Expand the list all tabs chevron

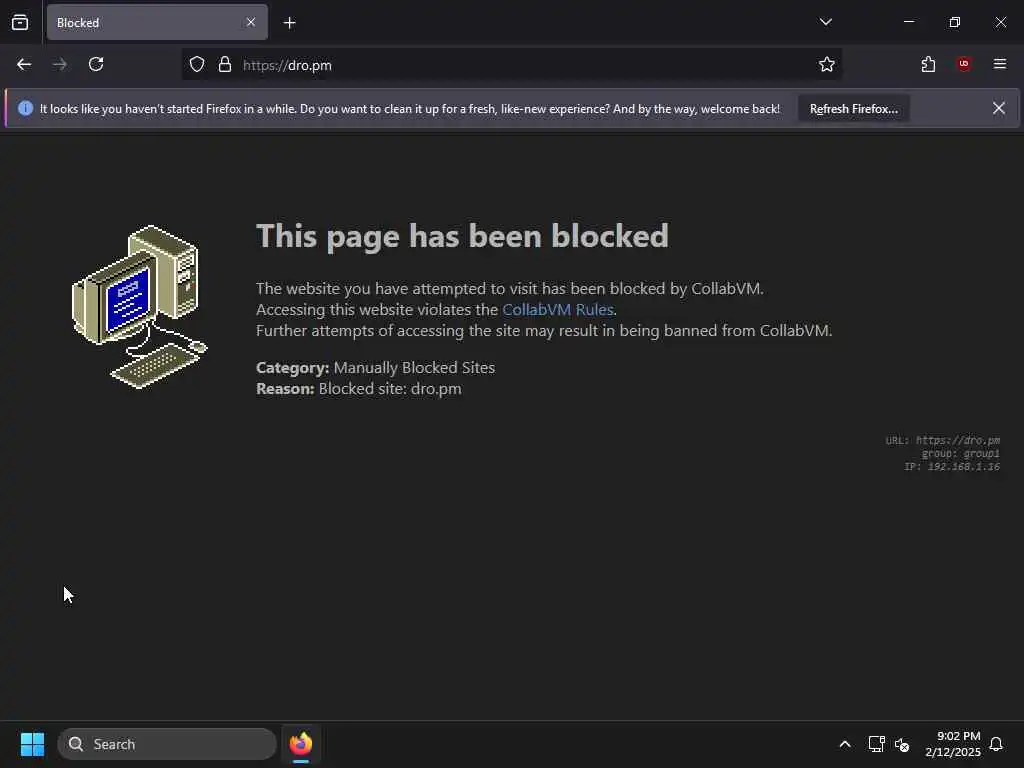point(825,22)
